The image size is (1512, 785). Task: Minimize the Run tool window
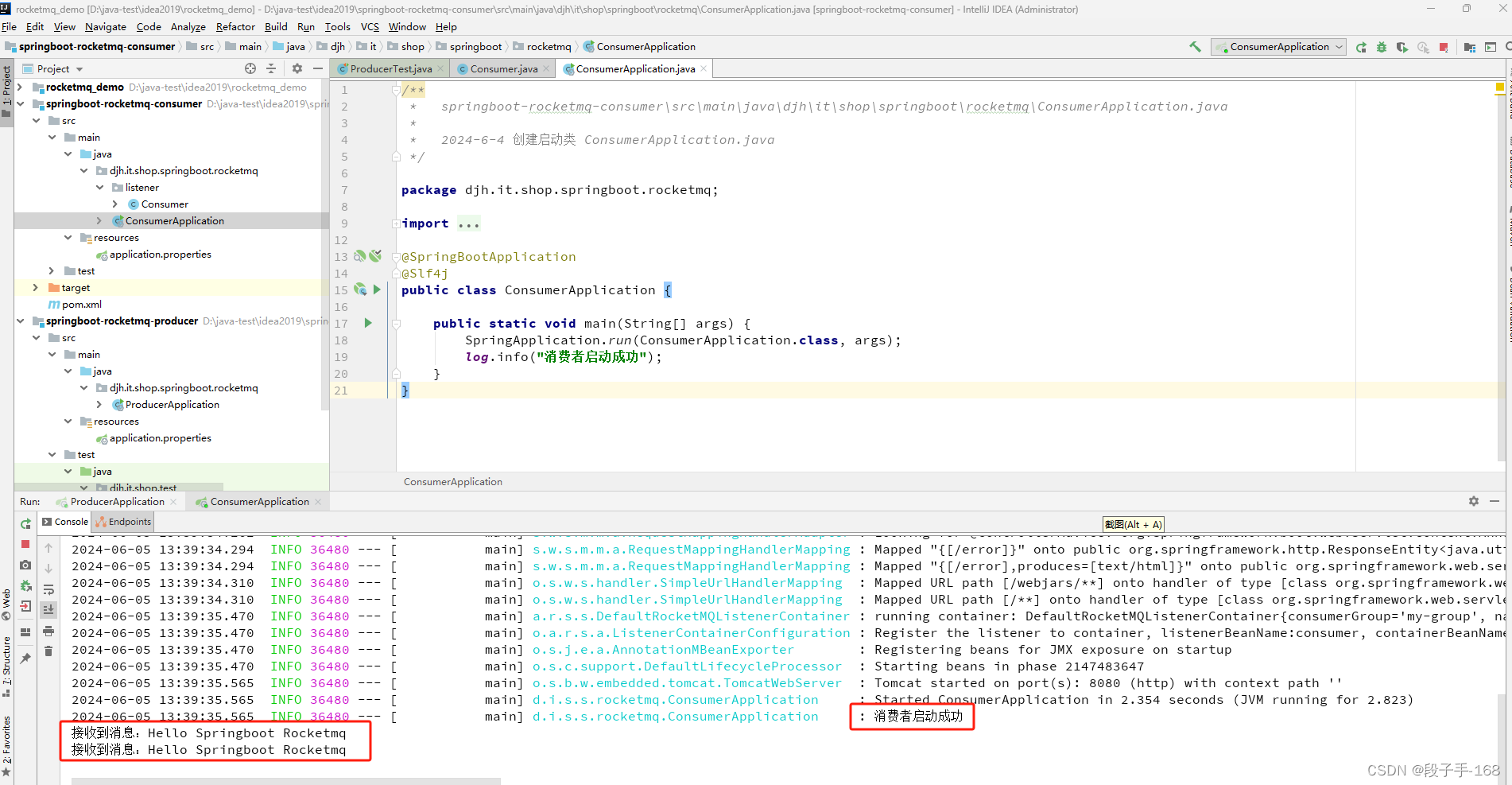click(x=1495, y=501)
